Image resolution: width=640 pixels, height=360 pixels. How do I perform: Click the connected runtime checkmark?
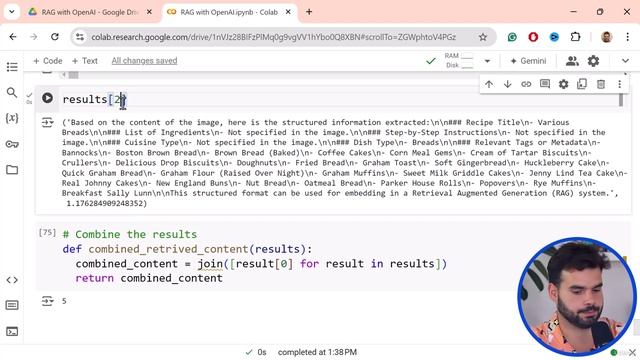(431, 61)
